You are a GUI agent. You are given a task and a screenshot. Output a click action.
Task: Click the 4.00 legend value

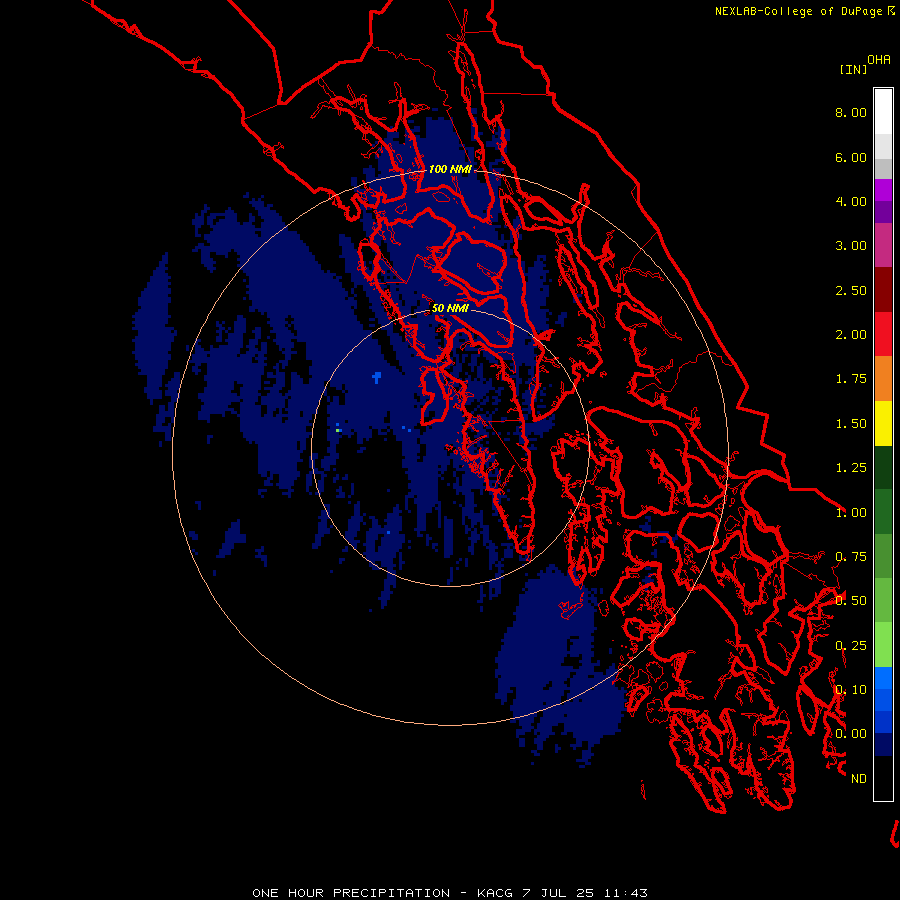point(851,201)
